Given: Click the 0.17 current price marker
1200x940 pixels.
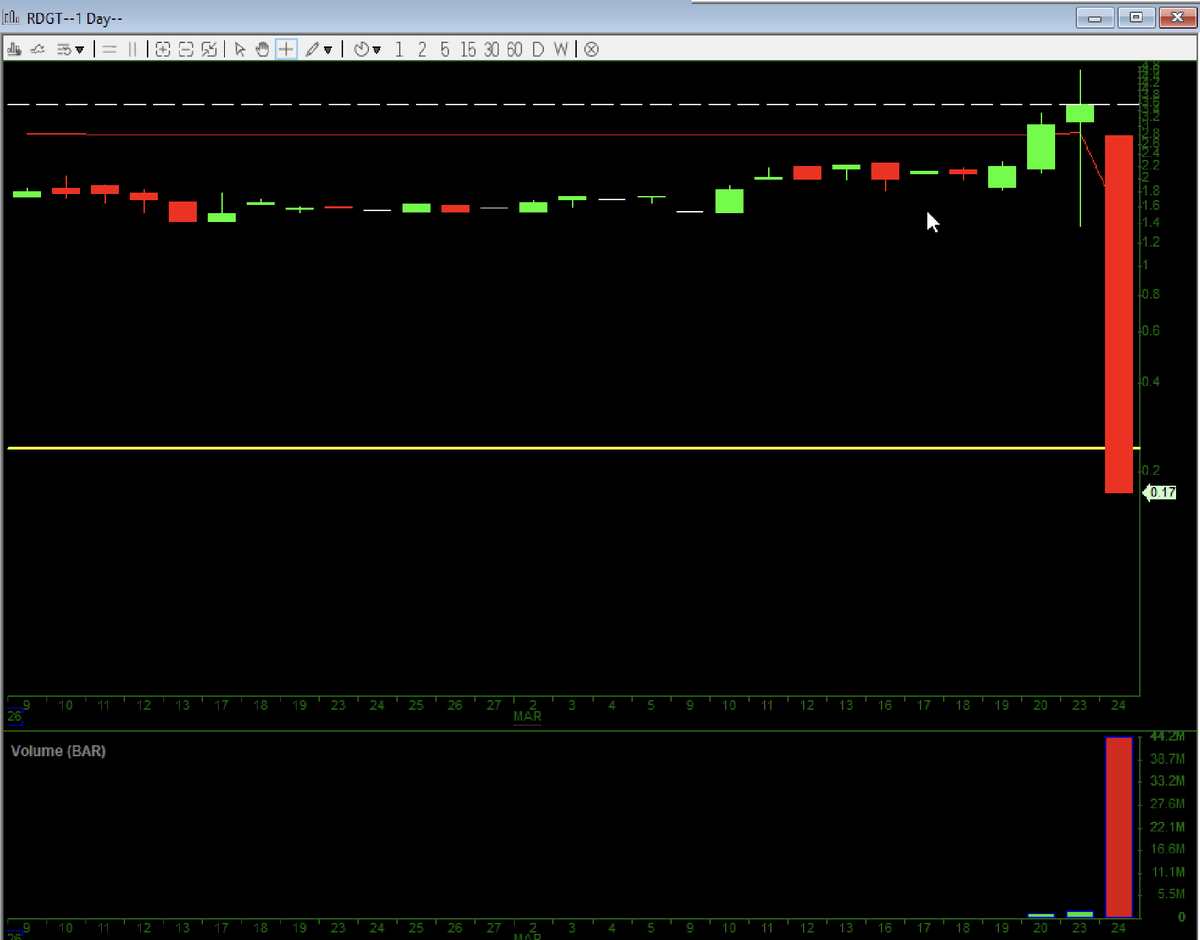Looking at the screenshot, I should pos(1160,492).
